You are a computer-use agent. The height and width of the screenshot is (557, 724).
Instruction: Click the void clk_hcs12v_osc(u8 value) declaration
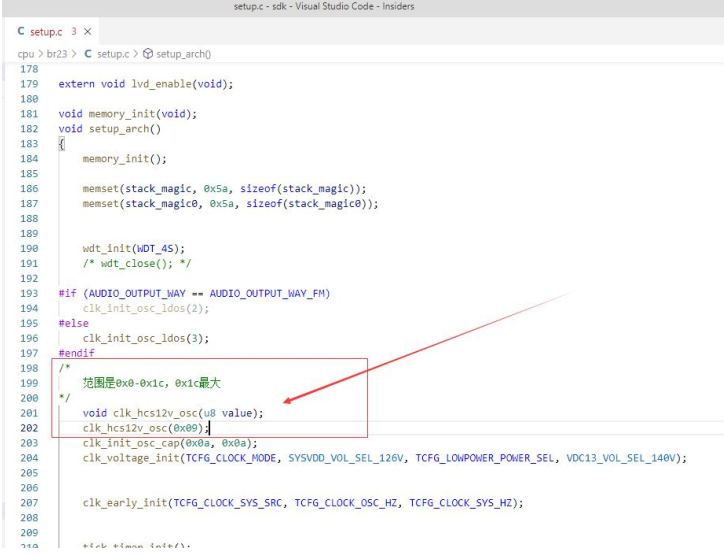[173, 413]
